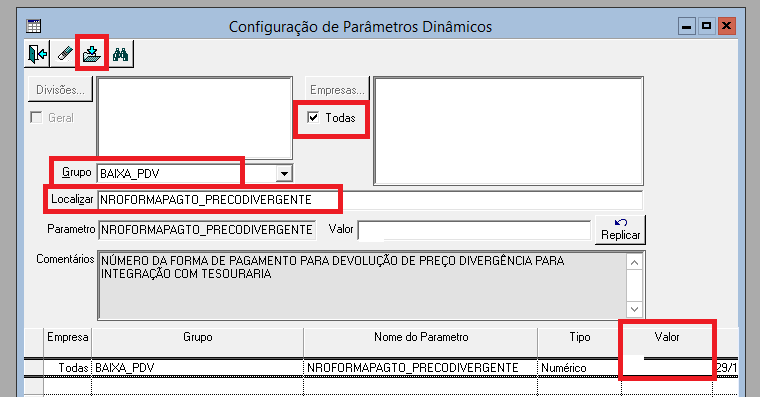The width and height of the screenshot is (760, 397).
Task: Click the Empresa column header
Action: (67, 337)
